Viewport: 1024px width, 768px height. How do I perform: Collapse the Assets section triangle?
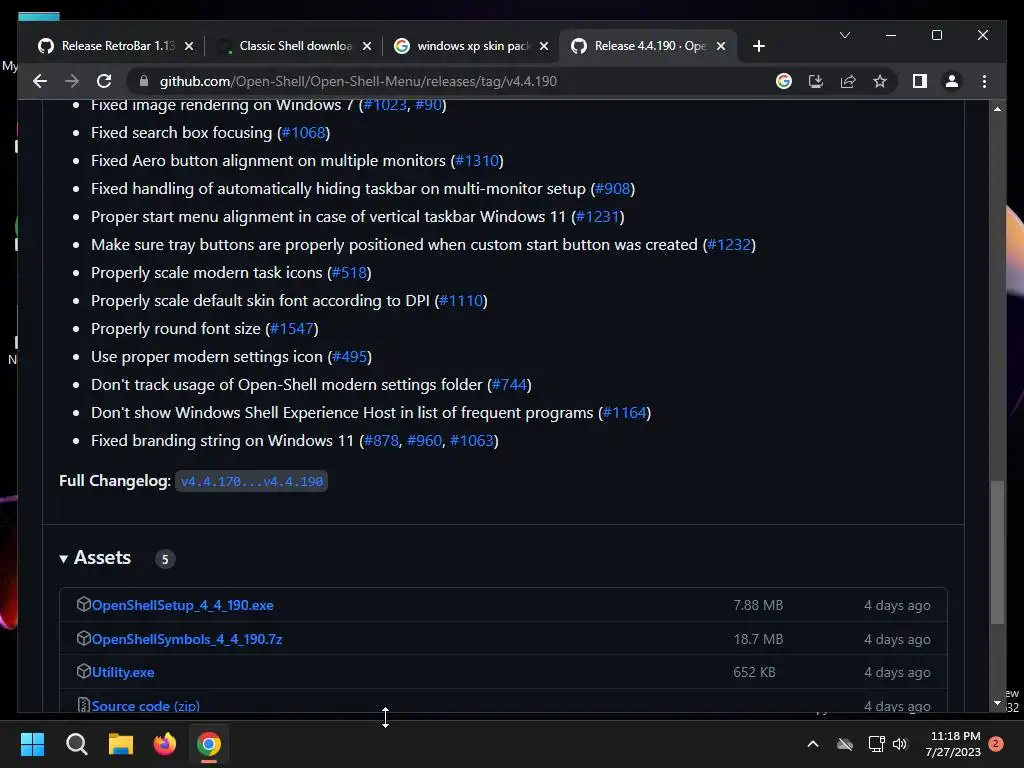tap(63, 559)
